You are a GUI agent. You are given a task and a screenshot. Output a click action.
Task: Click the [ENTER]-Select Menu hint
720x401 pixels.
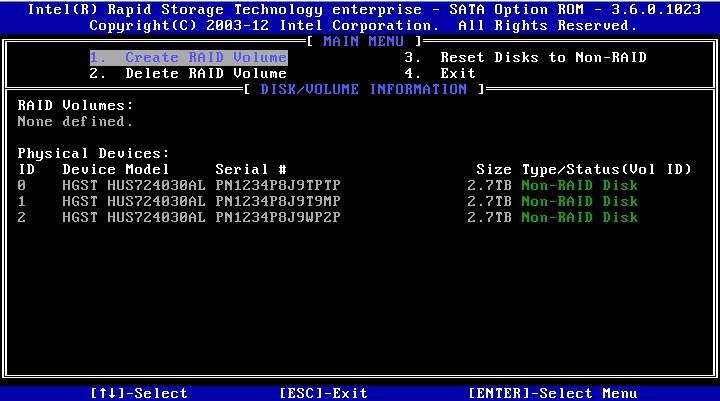552,393
